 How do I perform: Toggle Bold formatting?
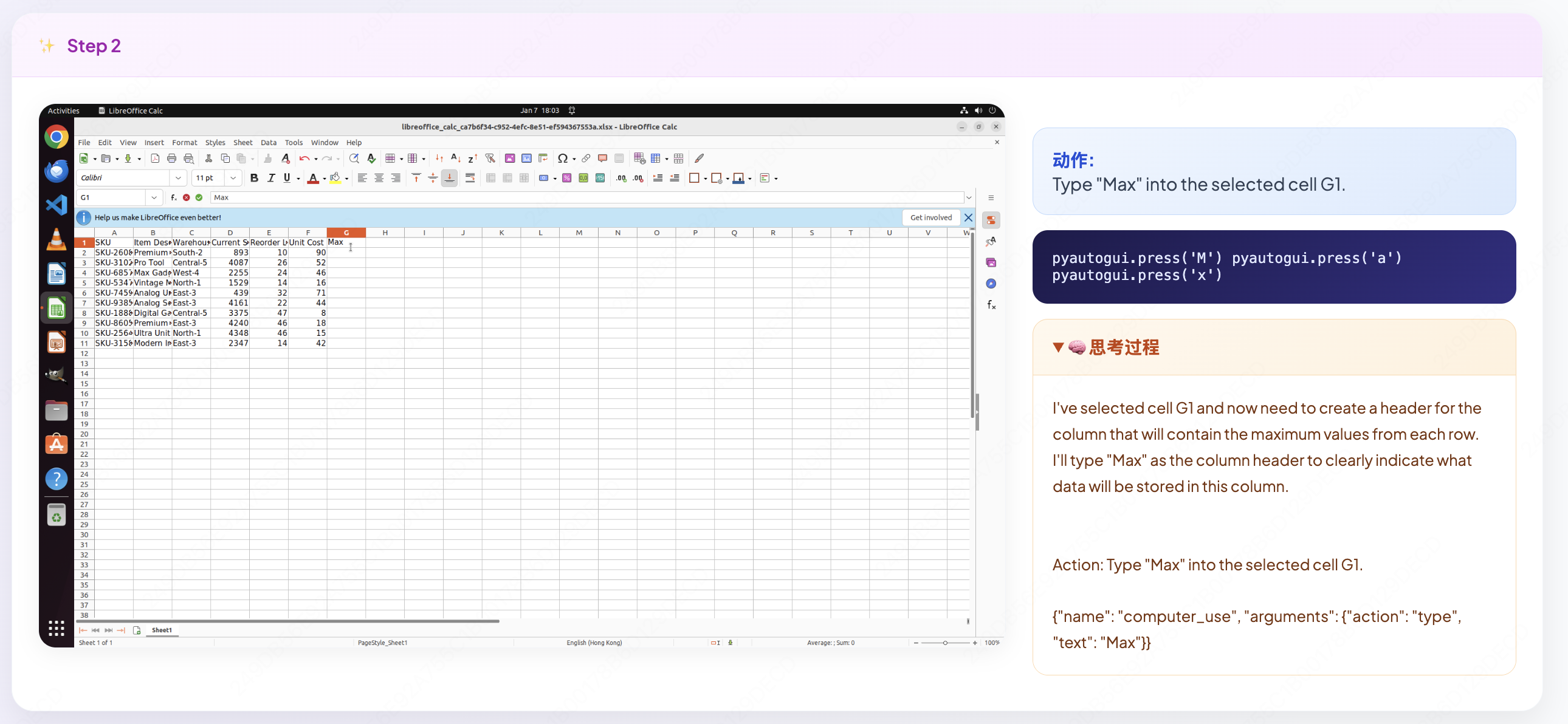pos(254,178)
